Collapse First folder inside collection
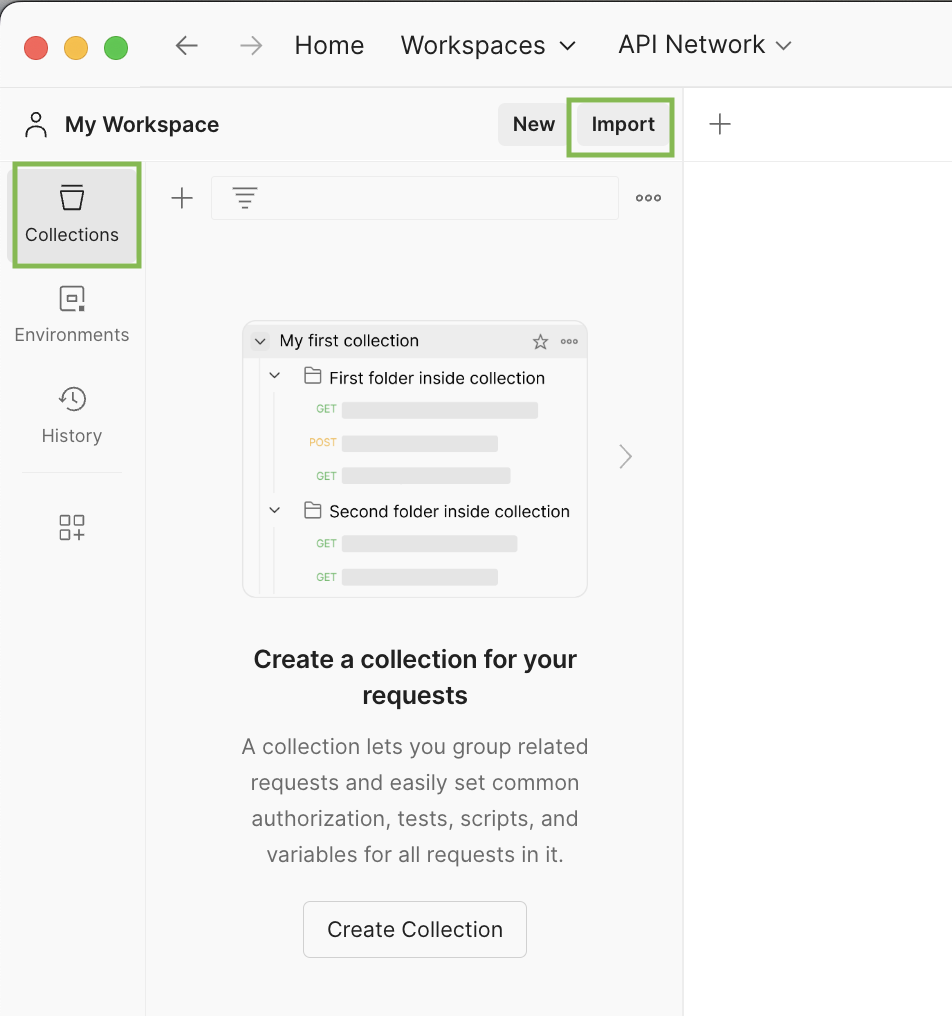The width and height of the screenshot is (952, 1016). [x=275, y=377]
